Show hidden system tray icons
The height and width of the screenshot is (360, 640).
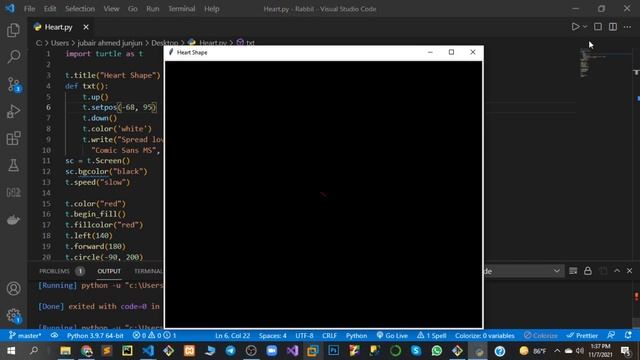point(557,351)
